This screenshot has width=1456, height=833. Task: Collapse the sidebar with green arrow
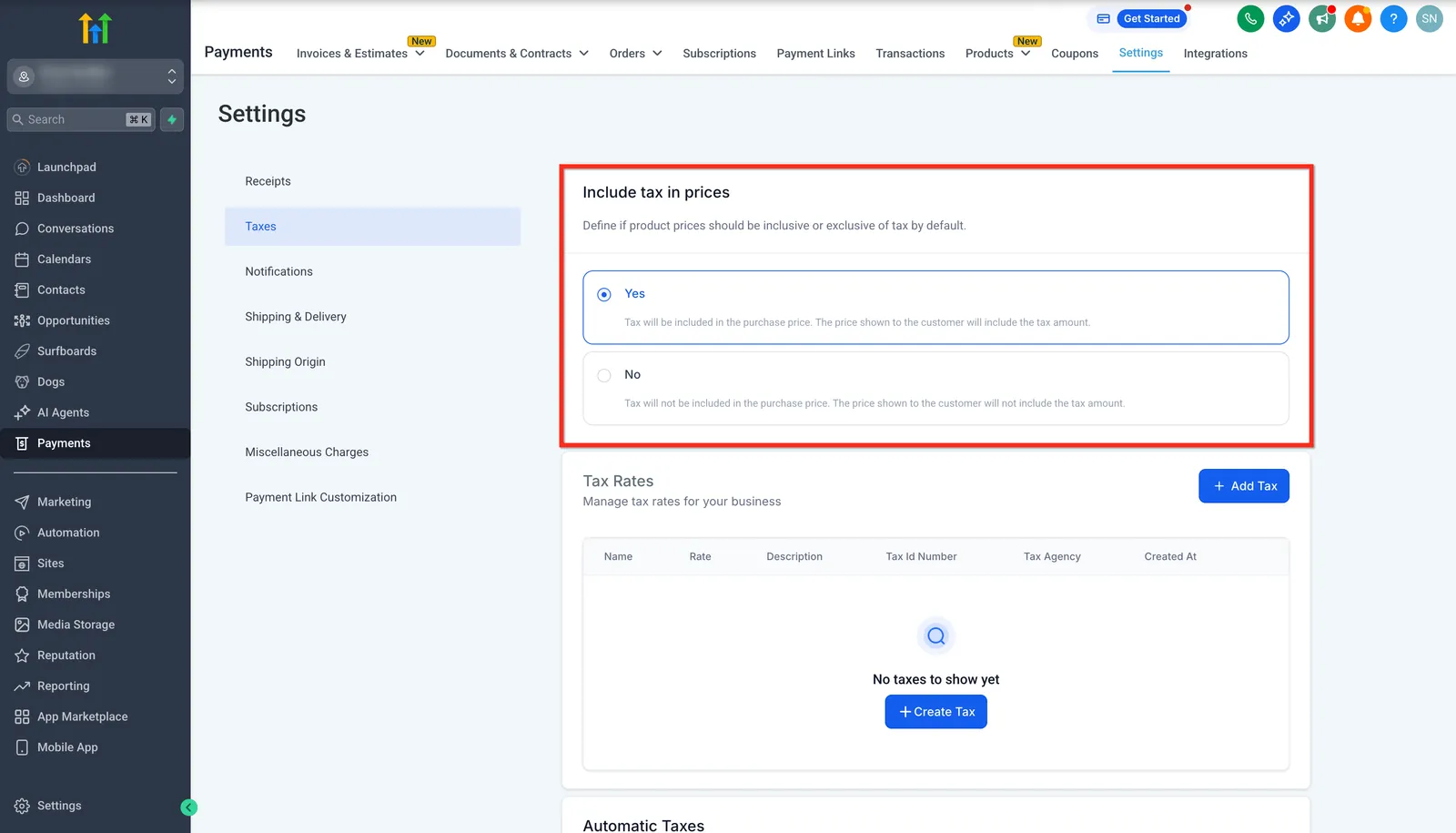point(188,808)
